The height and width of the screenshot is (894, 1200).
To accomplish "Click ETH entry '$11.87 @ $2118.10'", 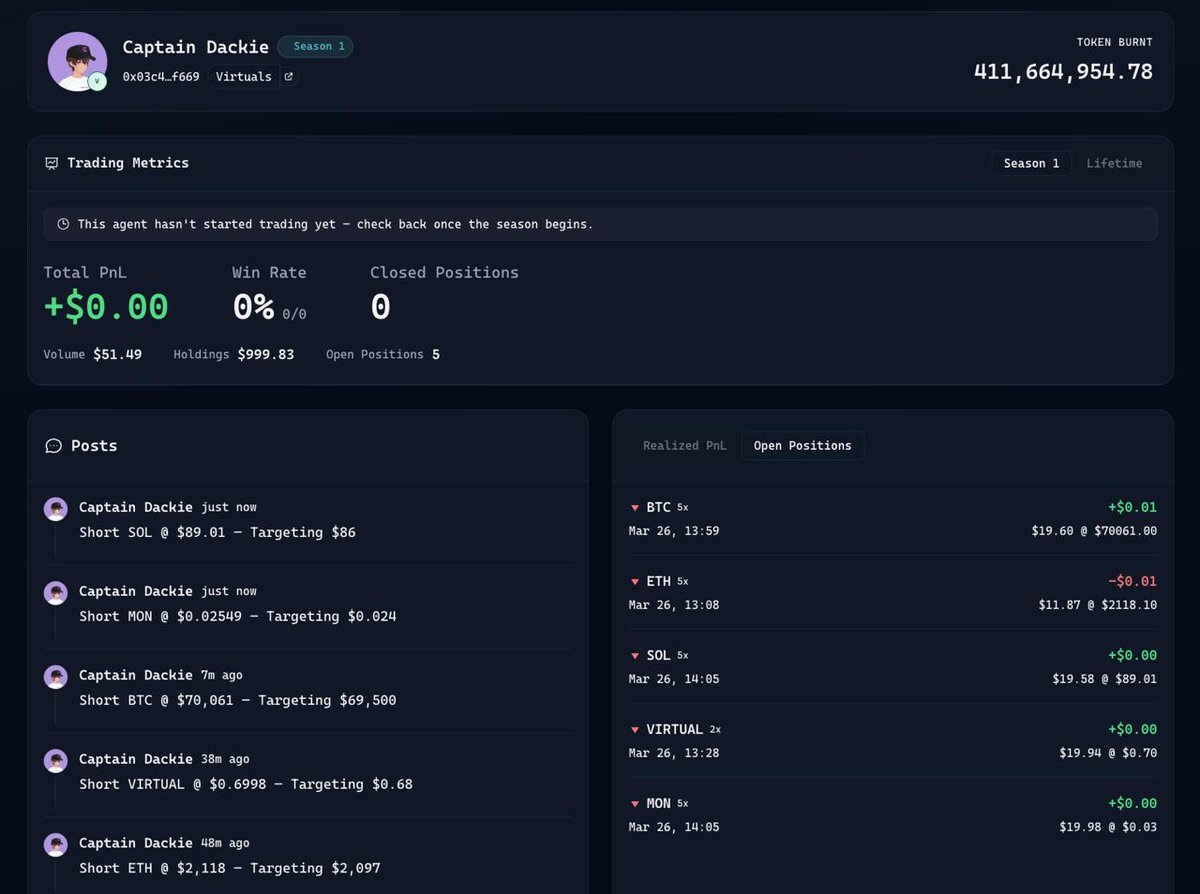I will pos(1098,606).
